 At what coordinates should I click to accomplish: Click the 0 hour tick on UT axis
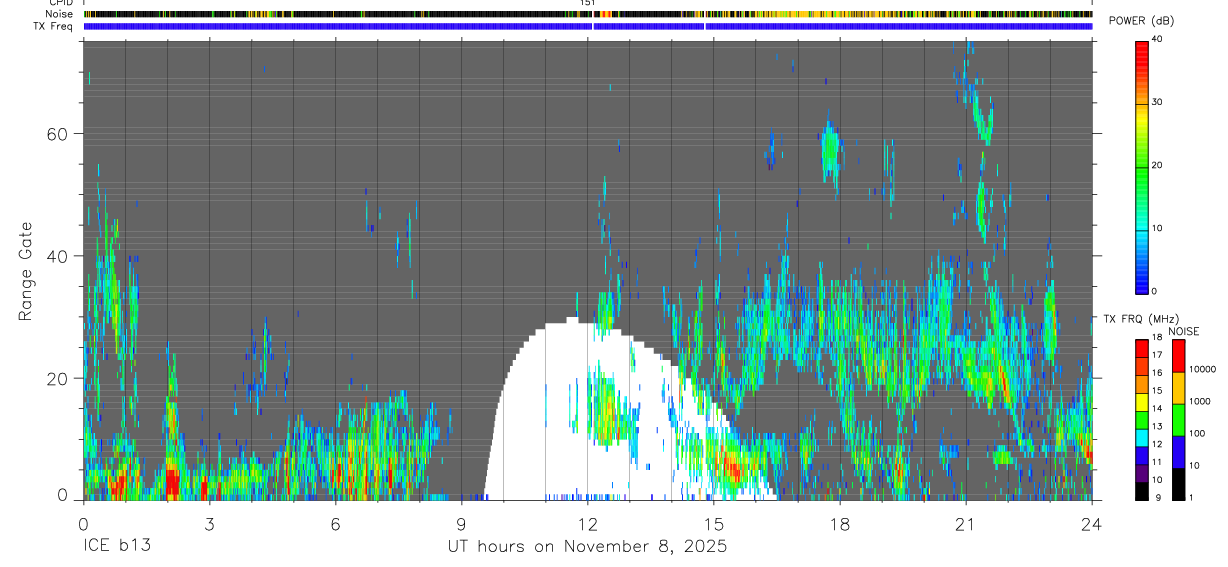(x=83, y=524)
